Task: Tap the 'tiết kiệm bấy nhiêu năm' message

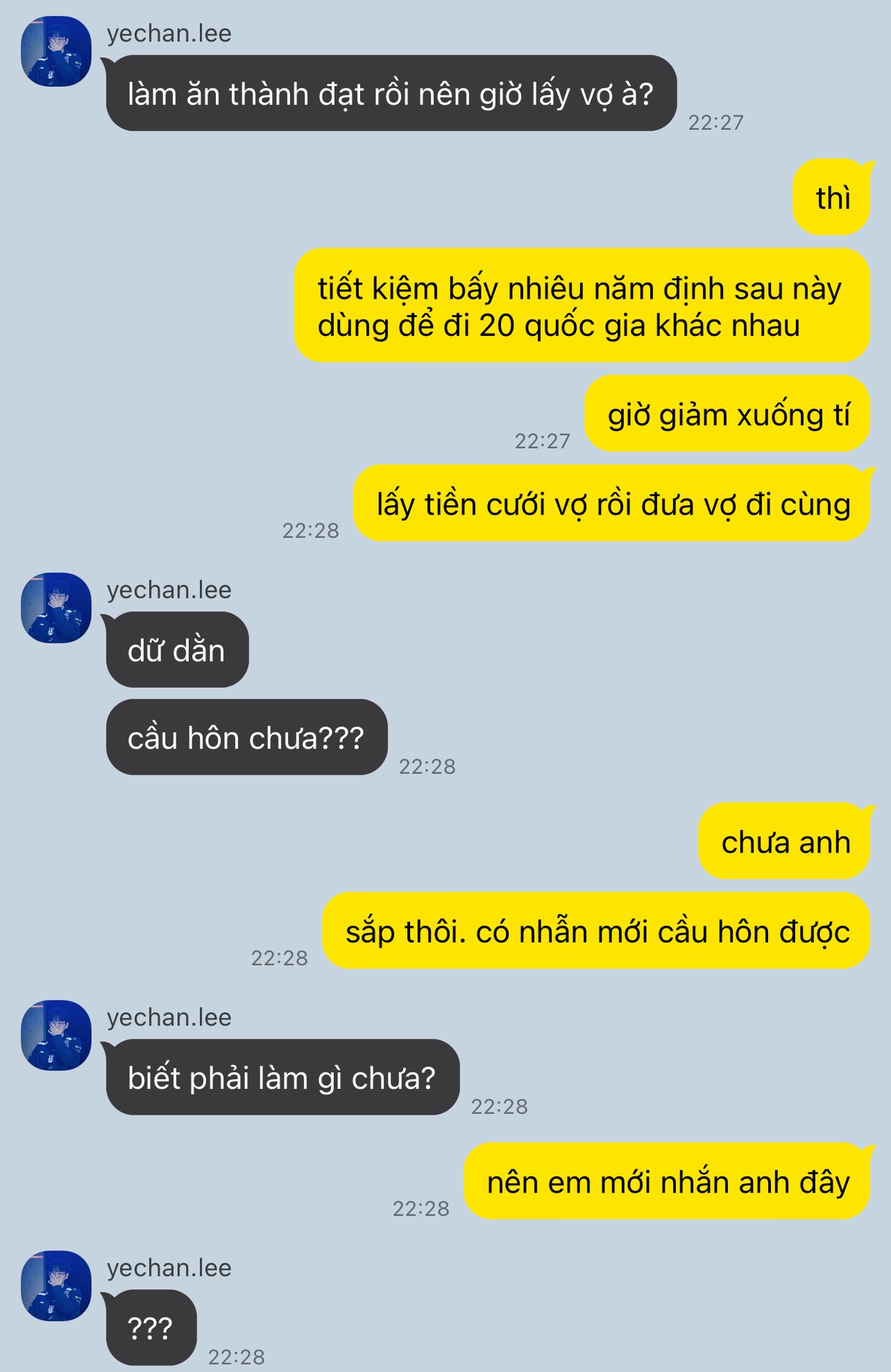Action: 582,306
